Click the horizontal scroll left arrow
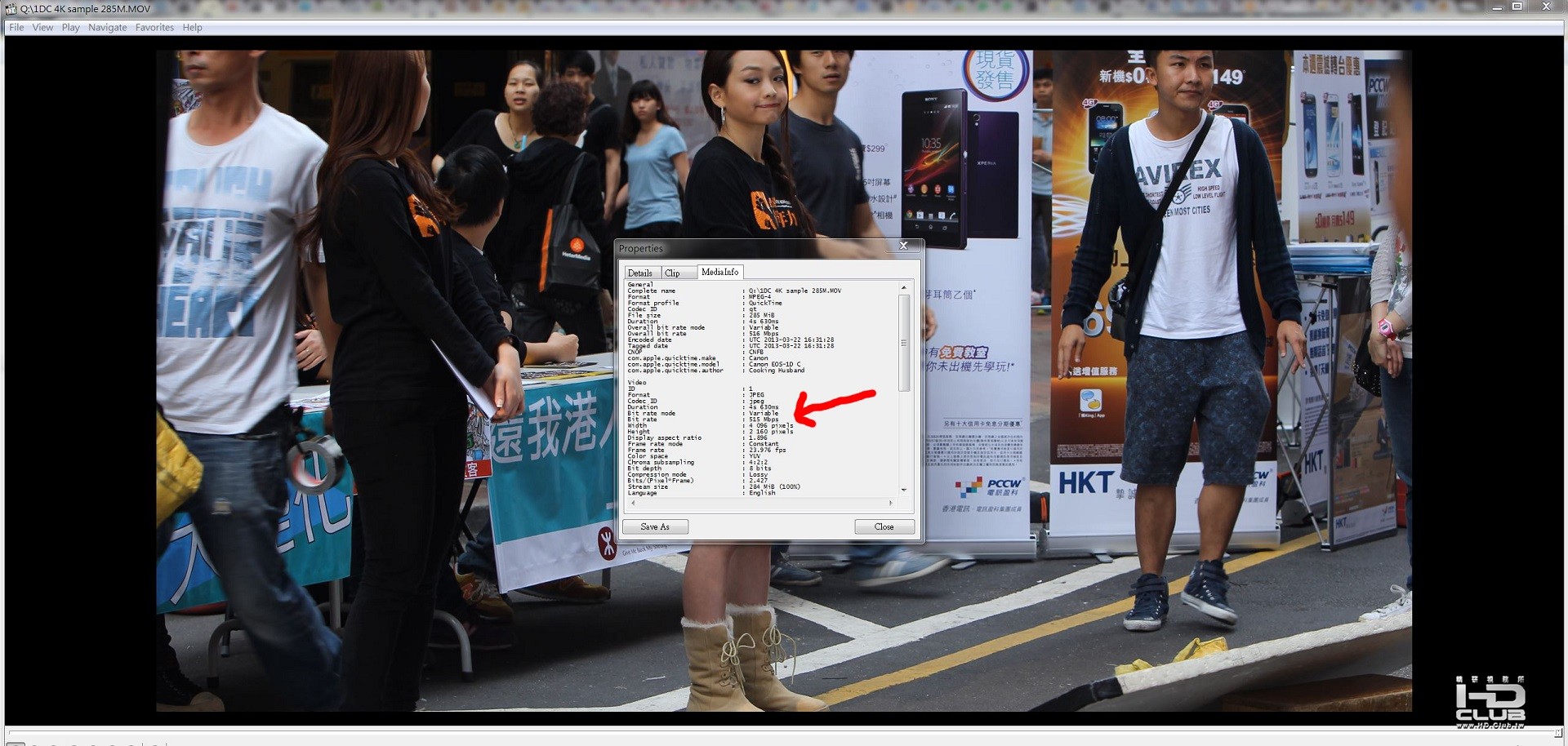The height and width of the screenshot is (746, 1568). (x=633, y=503)
